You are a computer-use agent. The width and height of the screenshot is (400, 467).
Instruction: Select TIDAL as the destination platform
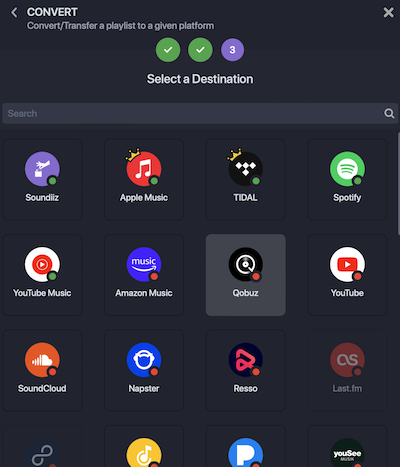(x=246, y=180)
